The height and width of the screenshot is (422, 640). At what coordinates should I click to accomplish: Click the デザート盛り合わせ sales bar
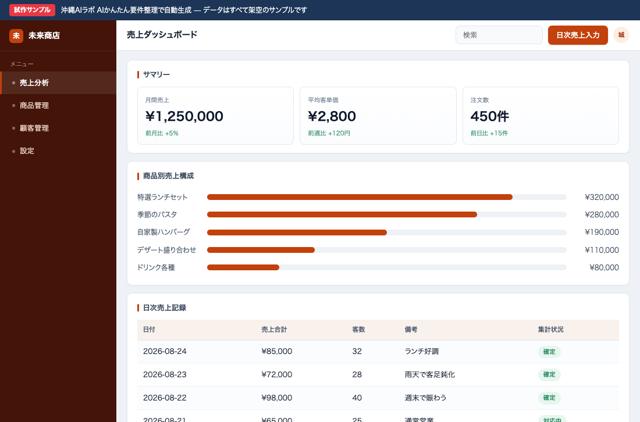click(x=387, y=250)
